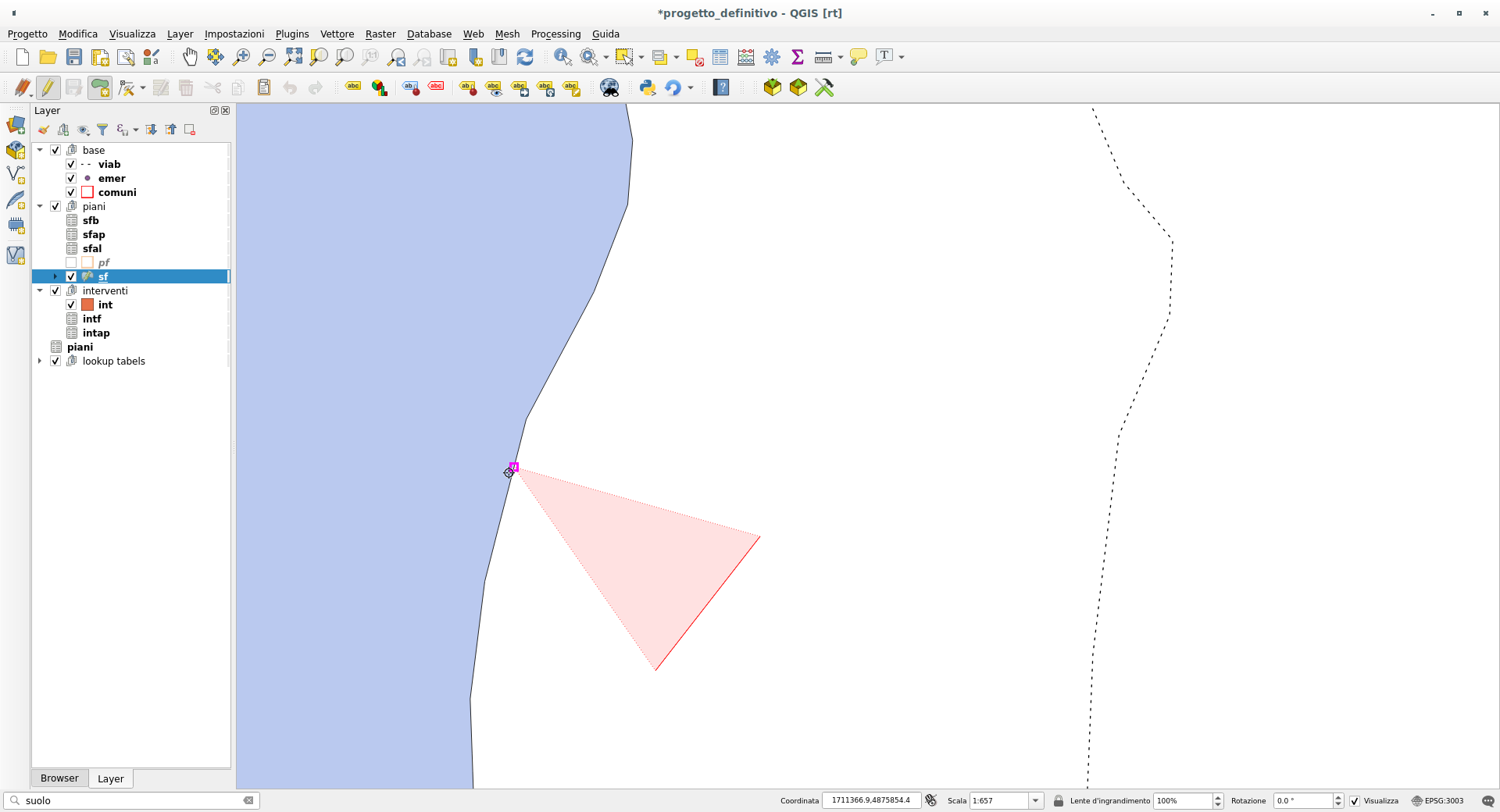Click the suolo locator search field
This screenshot has height=812, width=1500.
point(131,800)
